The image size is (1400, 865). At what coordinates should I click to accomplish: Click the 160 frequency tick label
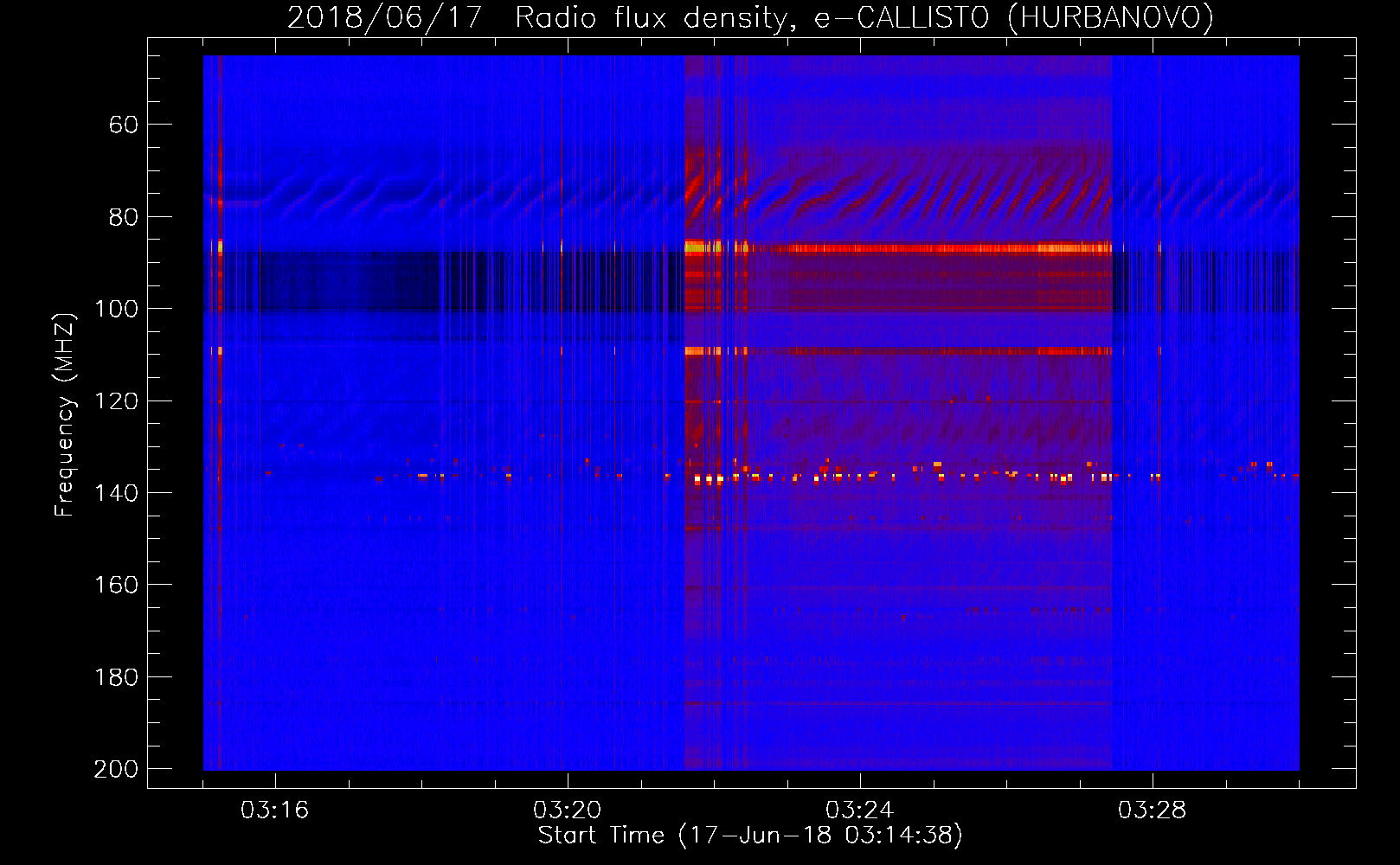point(116,586)
